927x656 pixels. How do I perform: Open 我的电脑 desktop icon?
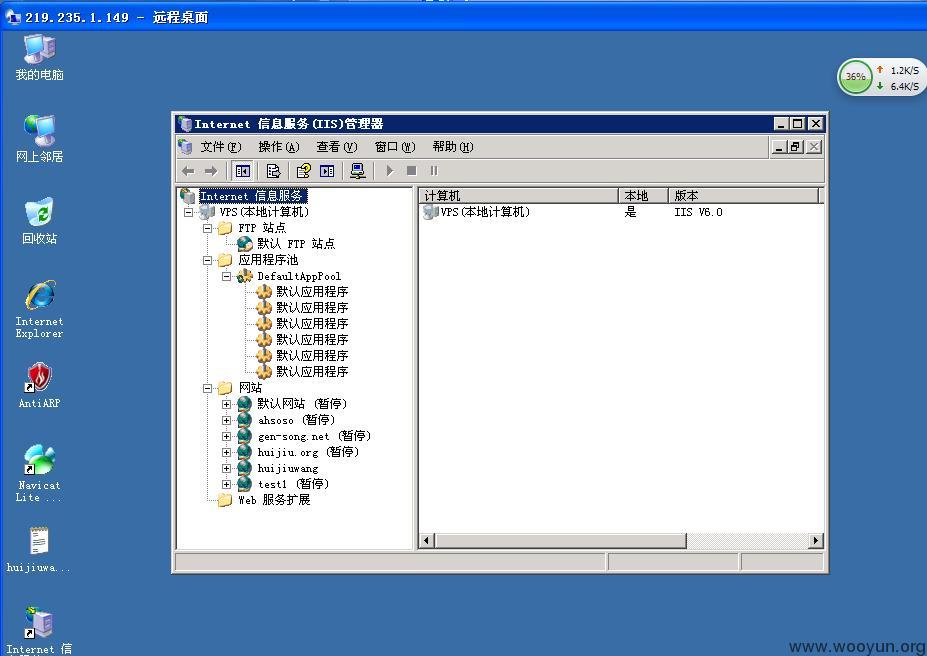(39, 57)
